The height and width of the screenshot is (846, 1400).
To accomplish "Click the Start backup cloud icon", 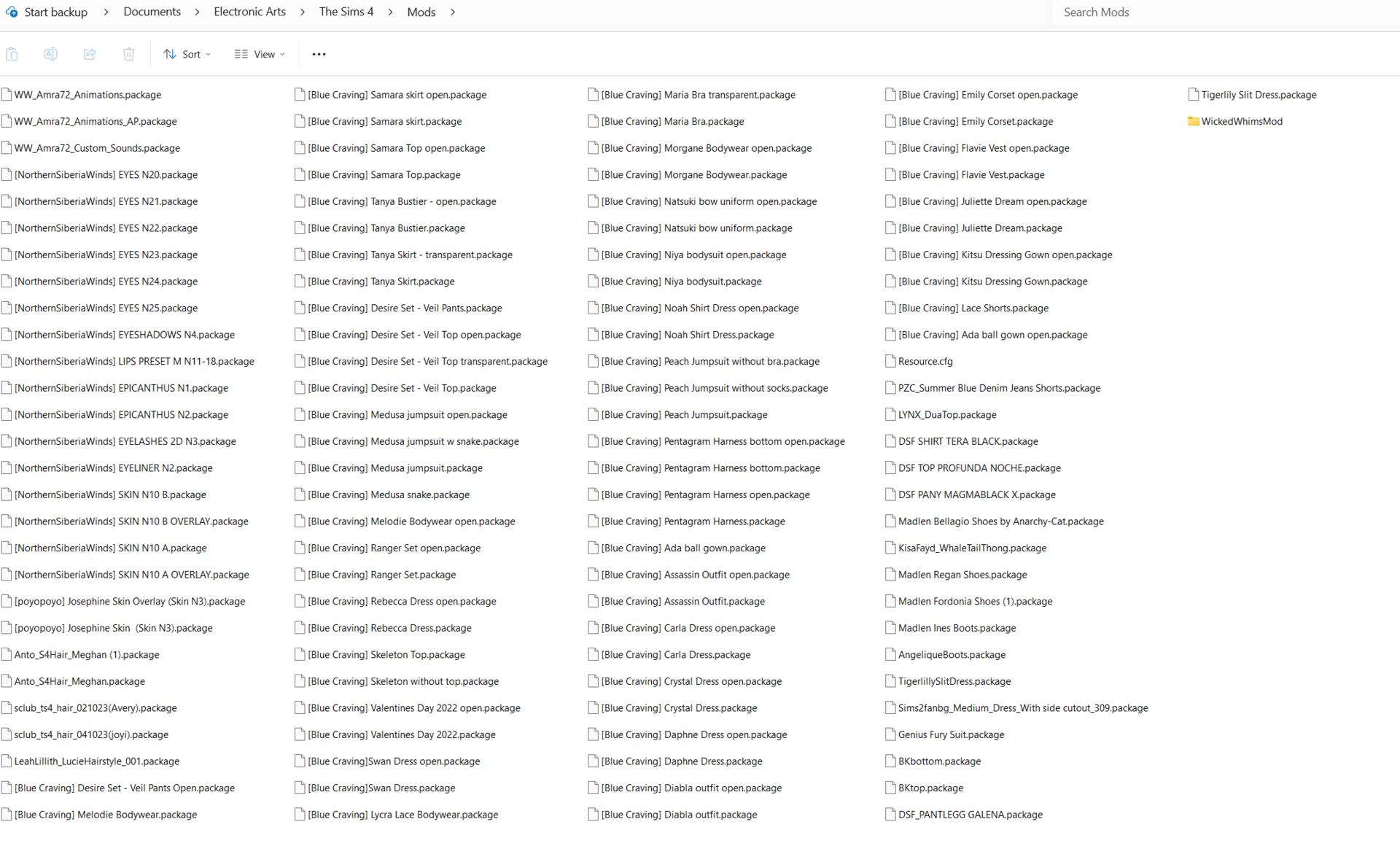I will click(12, 12).
